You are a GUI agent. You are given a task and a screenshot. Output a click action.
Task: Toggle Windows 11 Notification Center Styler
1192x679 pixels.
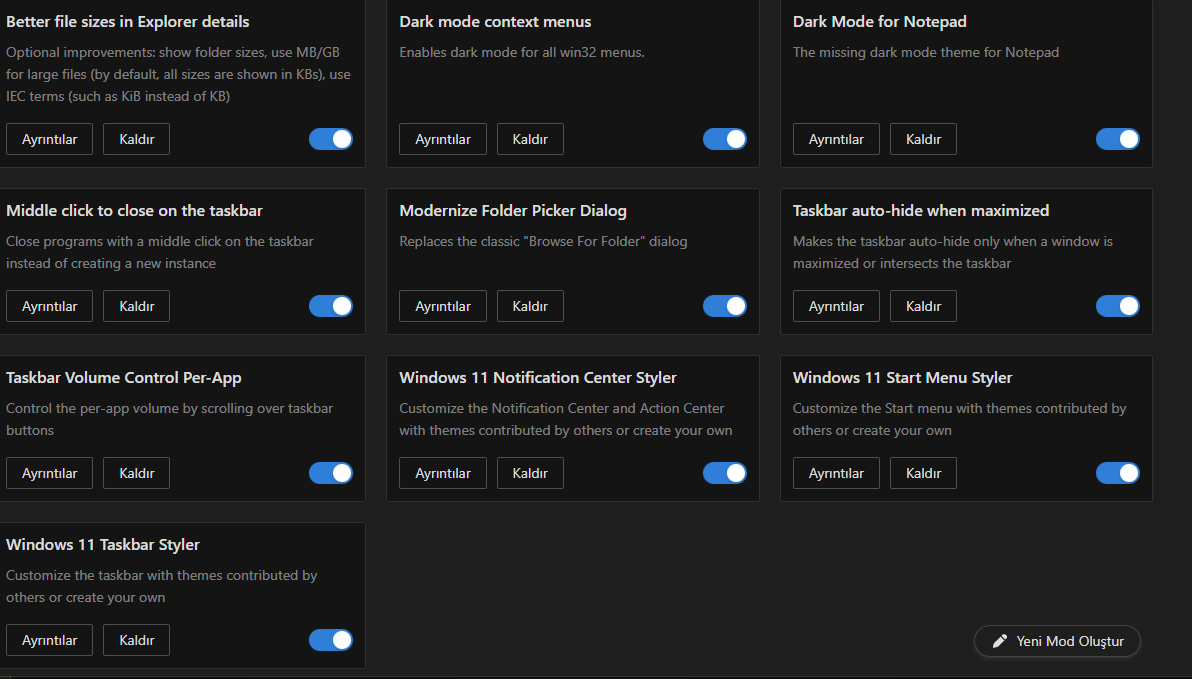724,473
